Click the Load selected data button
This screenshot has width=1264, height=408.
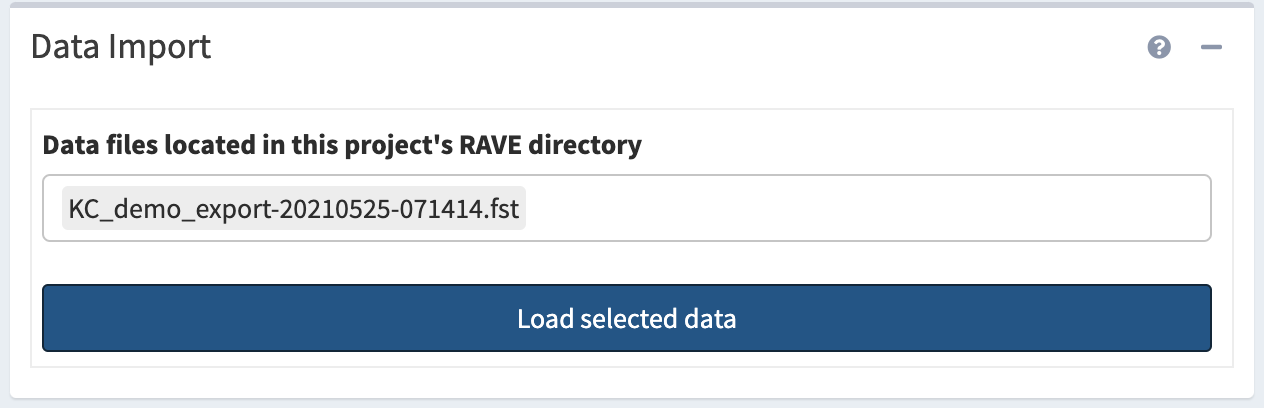point(627,318)
